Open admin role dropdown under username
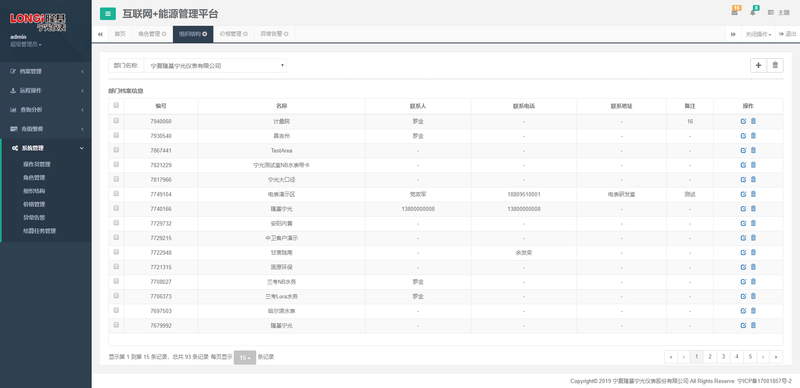The image size is (800, 388). click(26, 44)
